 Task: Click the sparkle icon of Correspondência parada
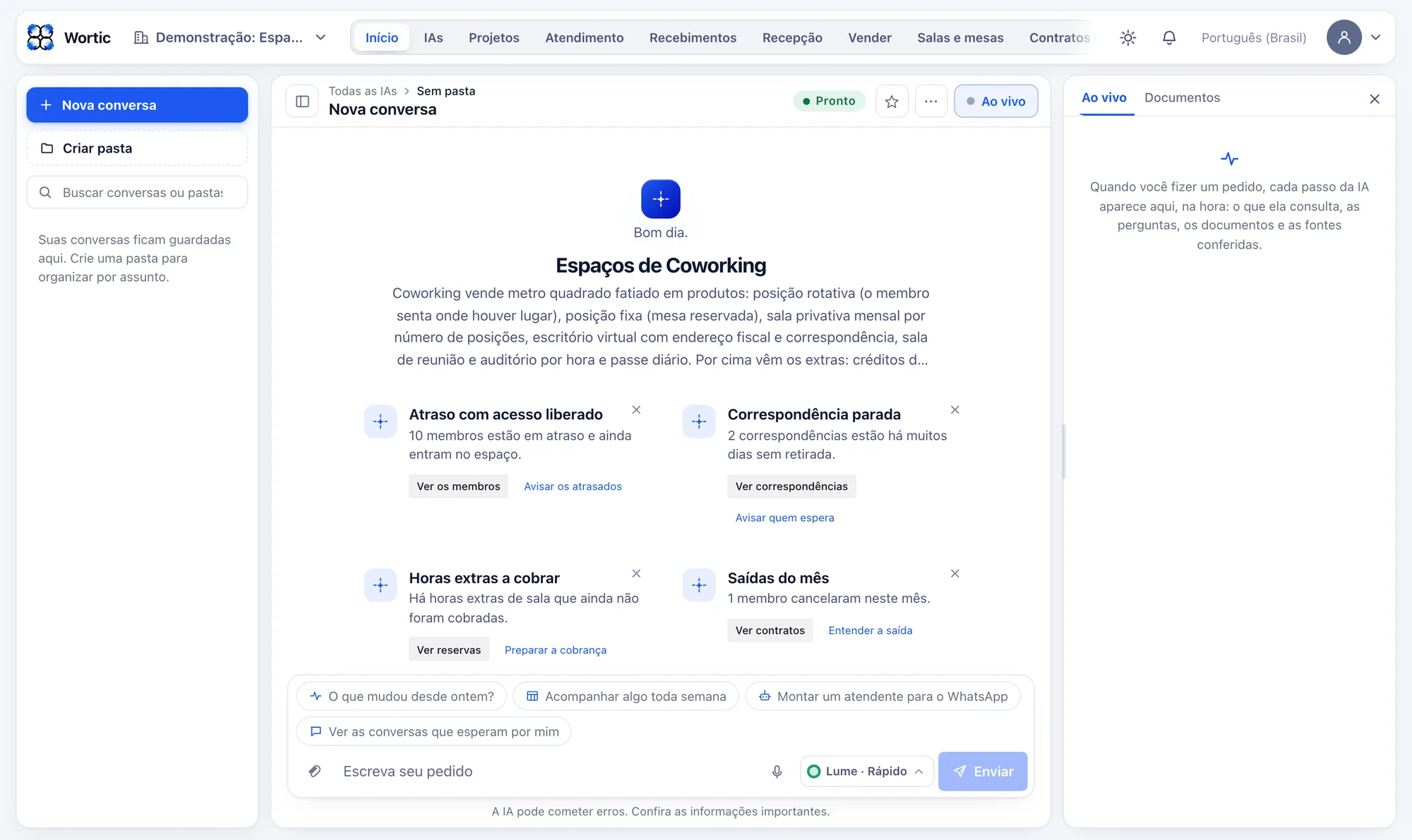699,421
